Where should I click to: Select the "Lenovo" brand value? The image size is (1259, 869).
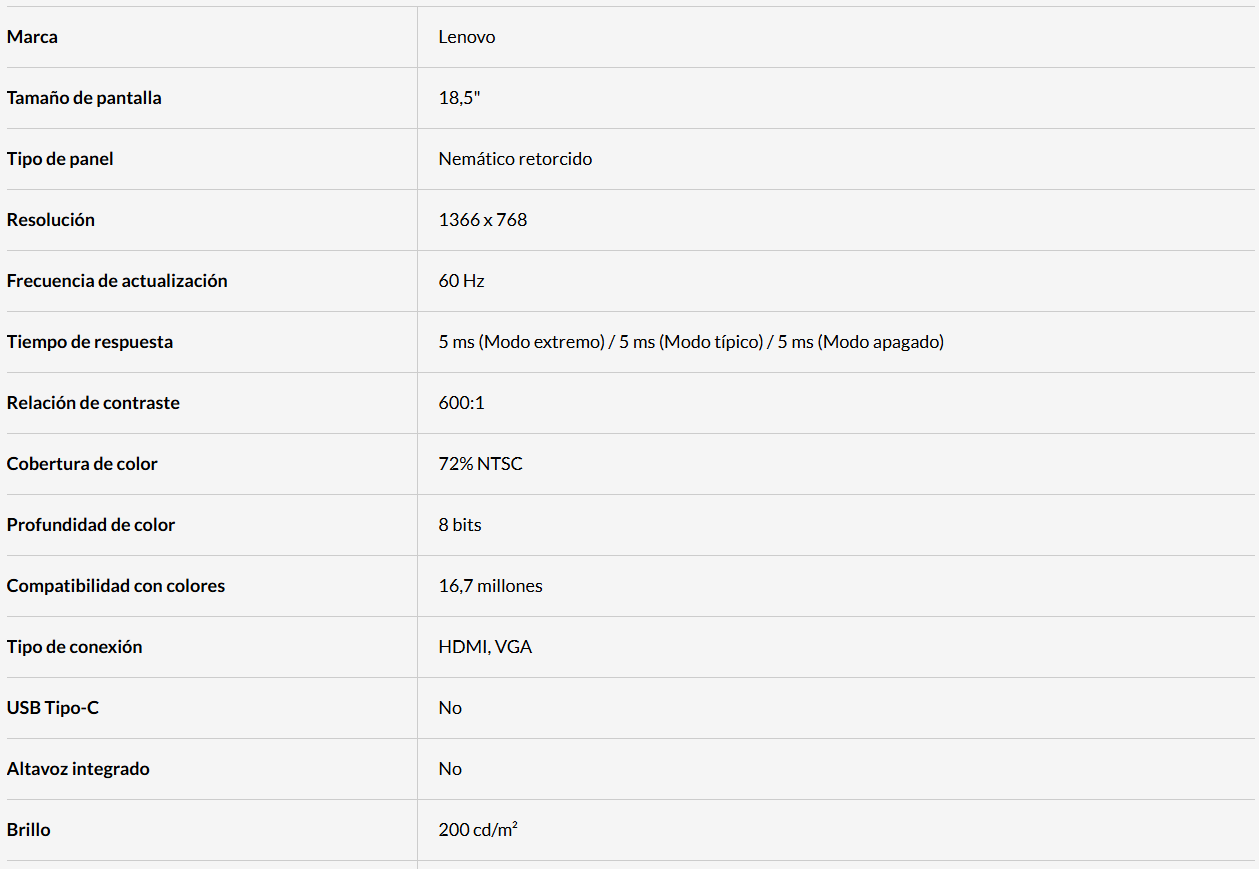[x=467, y=37]
